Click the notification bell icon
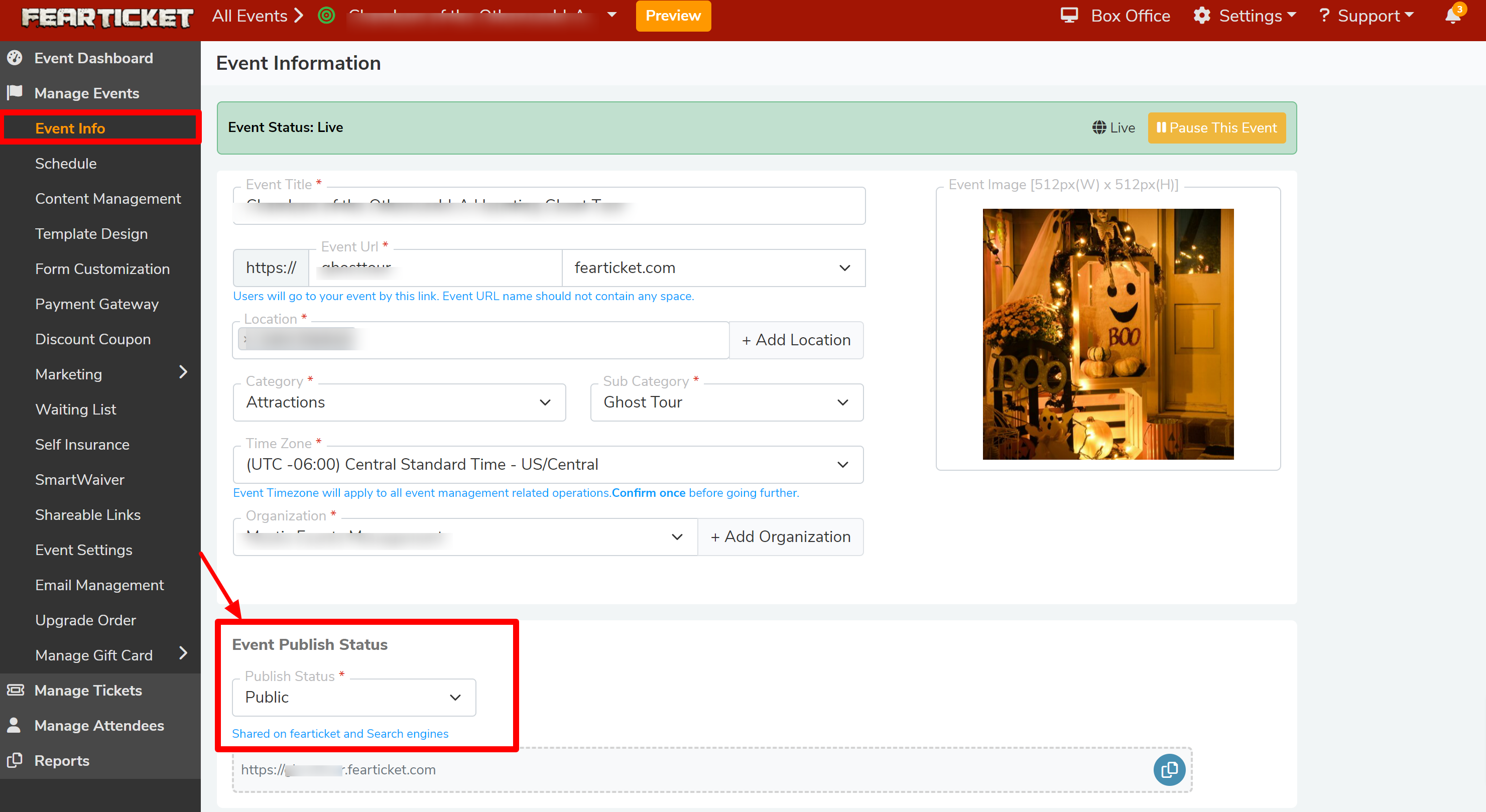The height and width of the screenshot is (812, 1486). 1452,16
